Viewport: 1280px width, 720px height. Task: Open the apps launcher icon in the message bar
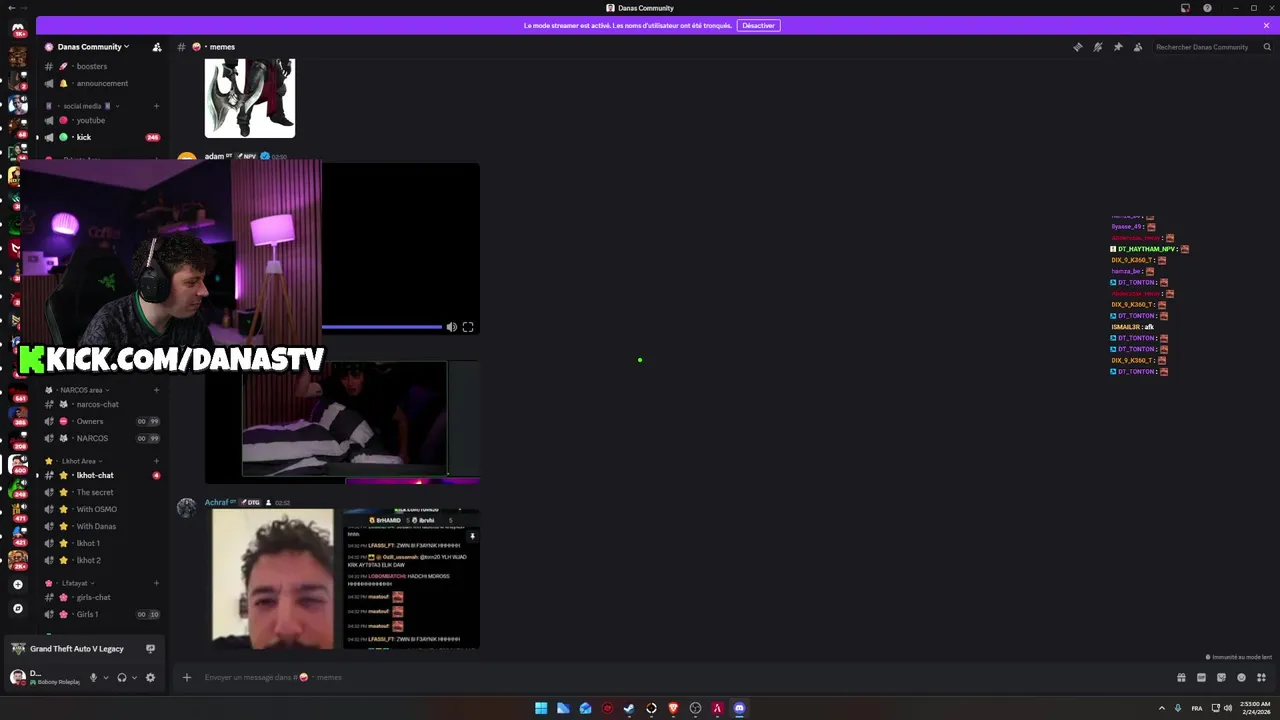(1261, 677)
